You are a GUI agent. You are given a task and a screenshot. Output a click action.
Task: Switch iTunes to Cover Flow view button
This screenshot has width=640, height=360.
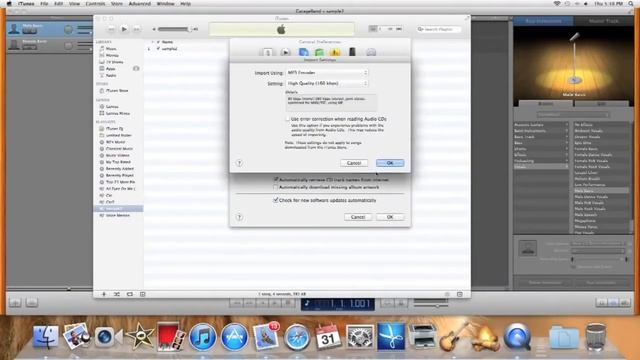pyautogui.click(x=399, y=29)
